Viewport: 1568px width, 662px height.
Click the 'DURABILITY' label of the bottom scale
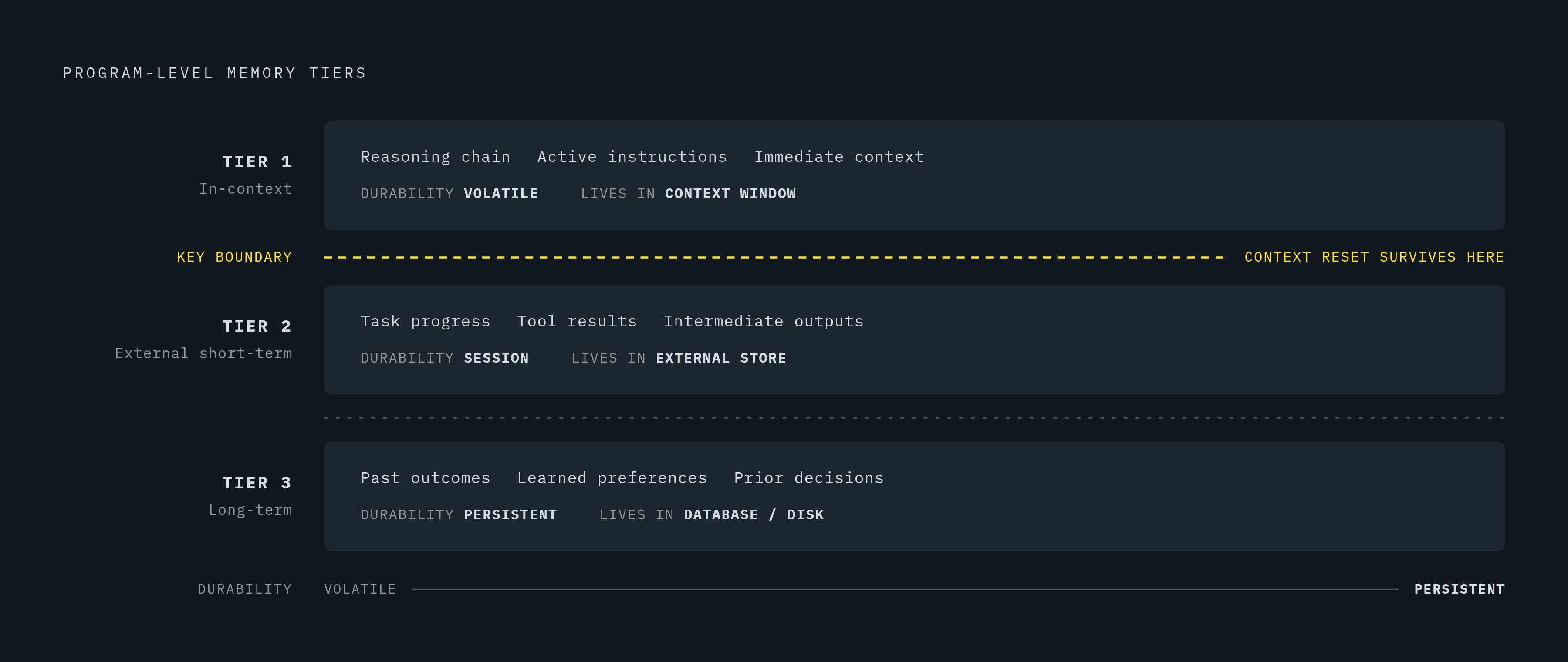(x=245, y=589)
